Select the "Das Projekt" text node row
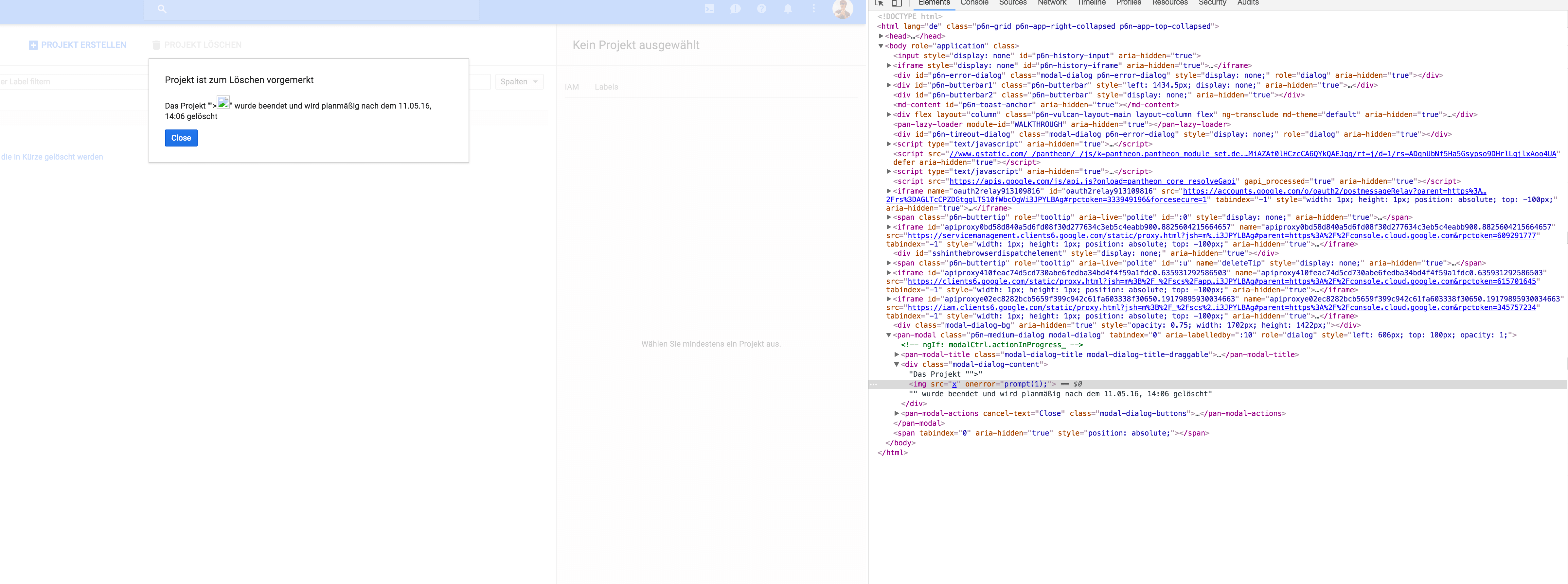 [x=945, y=375]
